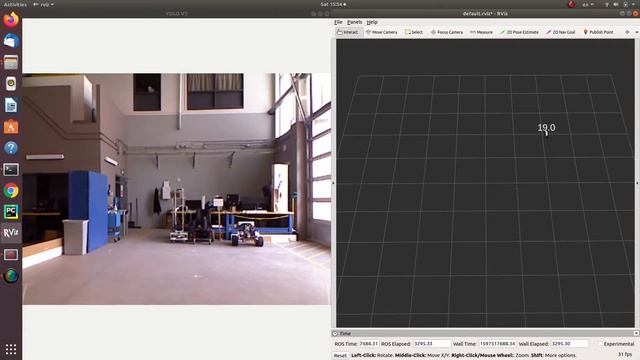
Task: Open the File menu in RViz
Action: [x=338, y=22]
